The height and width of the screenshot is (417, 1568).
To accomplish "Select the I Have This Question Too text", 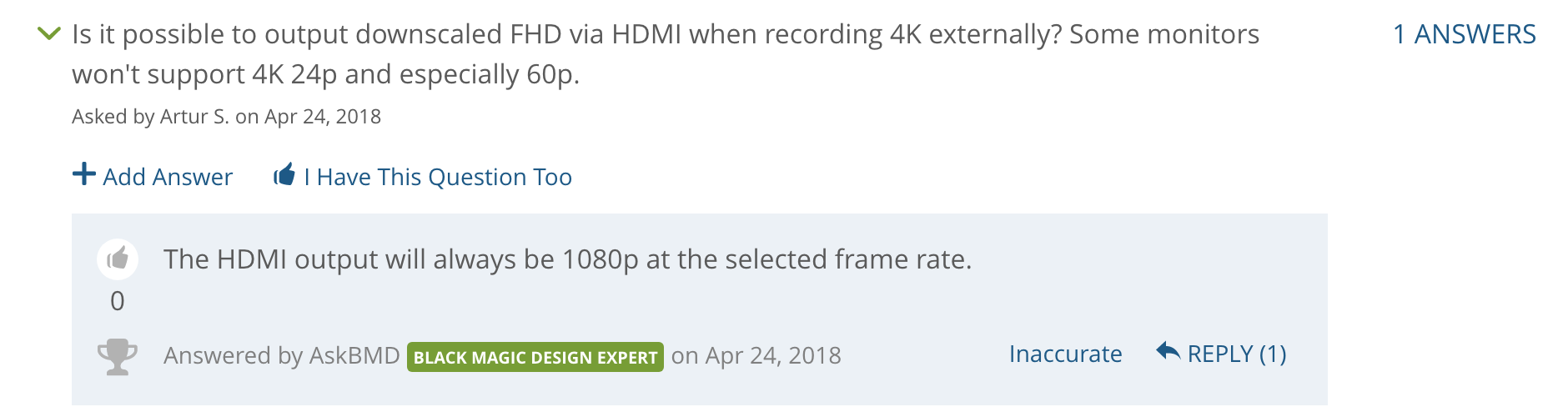I will (438, 177).
